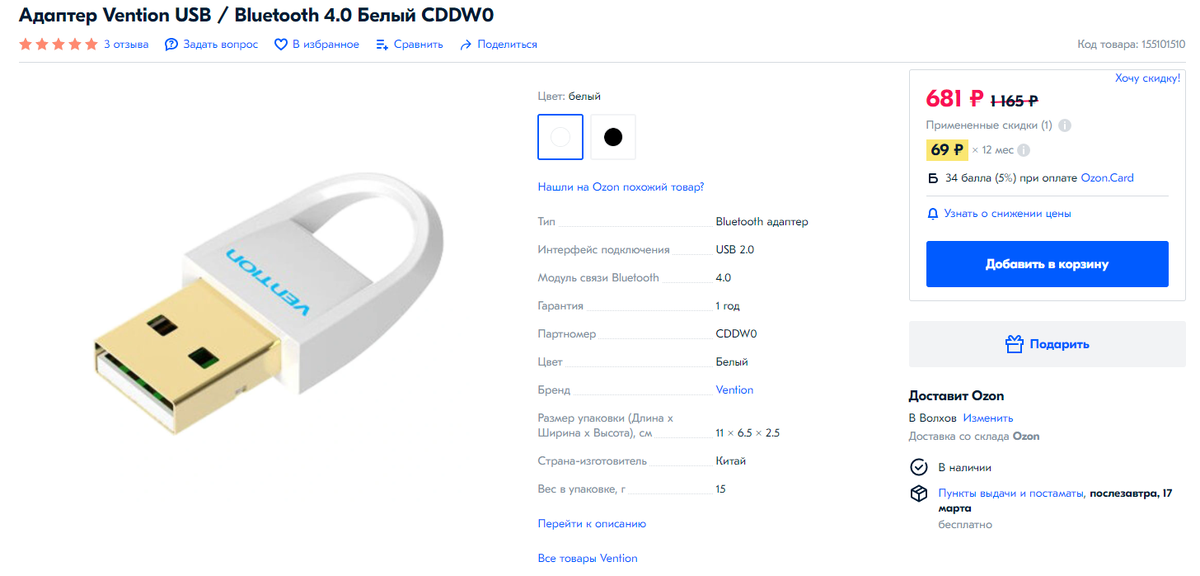1200x576 pixels.
Task: Click the 681 ₽ price
Action: [x=955, y=99]
